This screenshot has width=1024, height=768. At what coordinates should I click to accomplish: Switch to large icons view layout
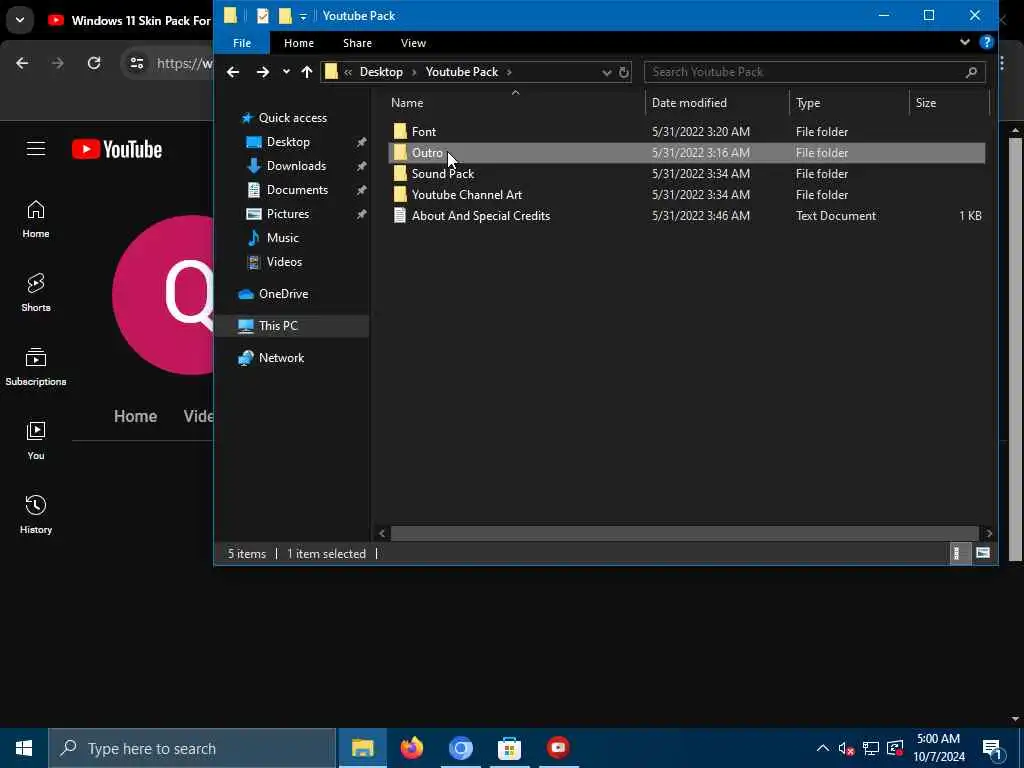click(x=983, y=554)
